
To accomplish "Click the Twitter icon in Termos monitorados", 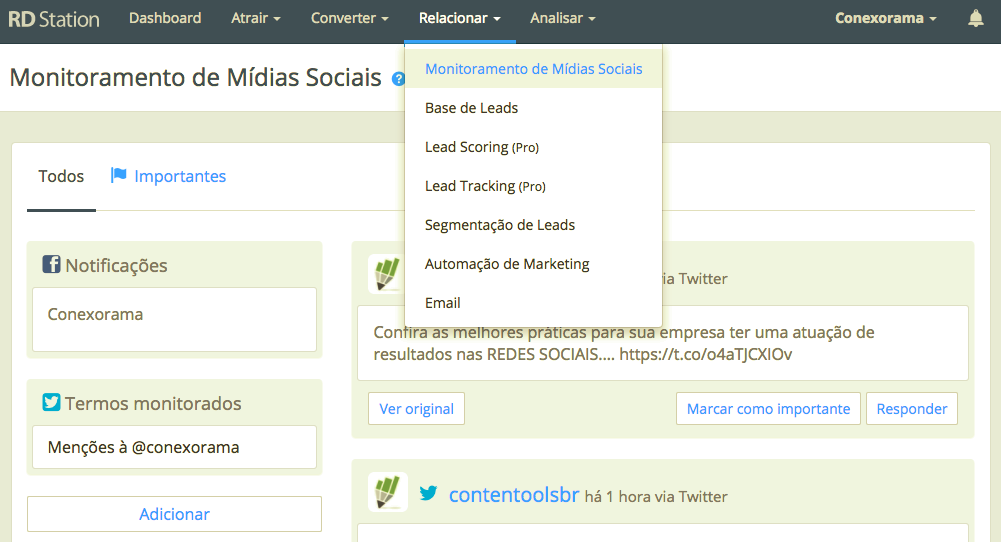I will pos(51,403).
